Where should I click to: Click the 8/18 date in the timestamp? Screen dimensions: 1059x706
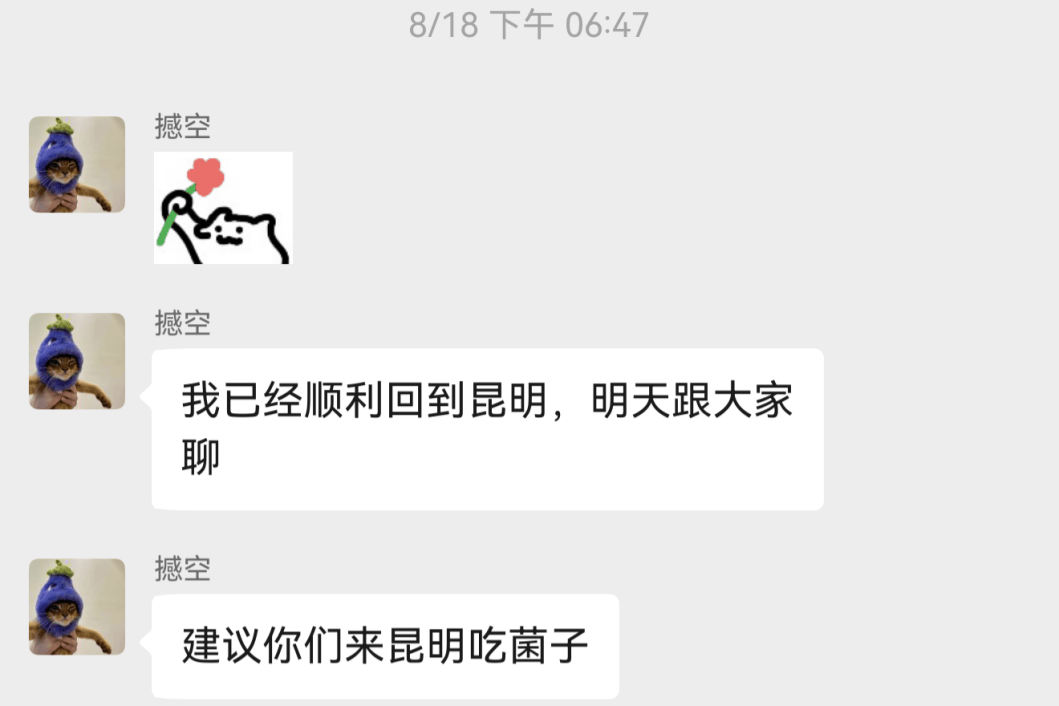(444, 26)
